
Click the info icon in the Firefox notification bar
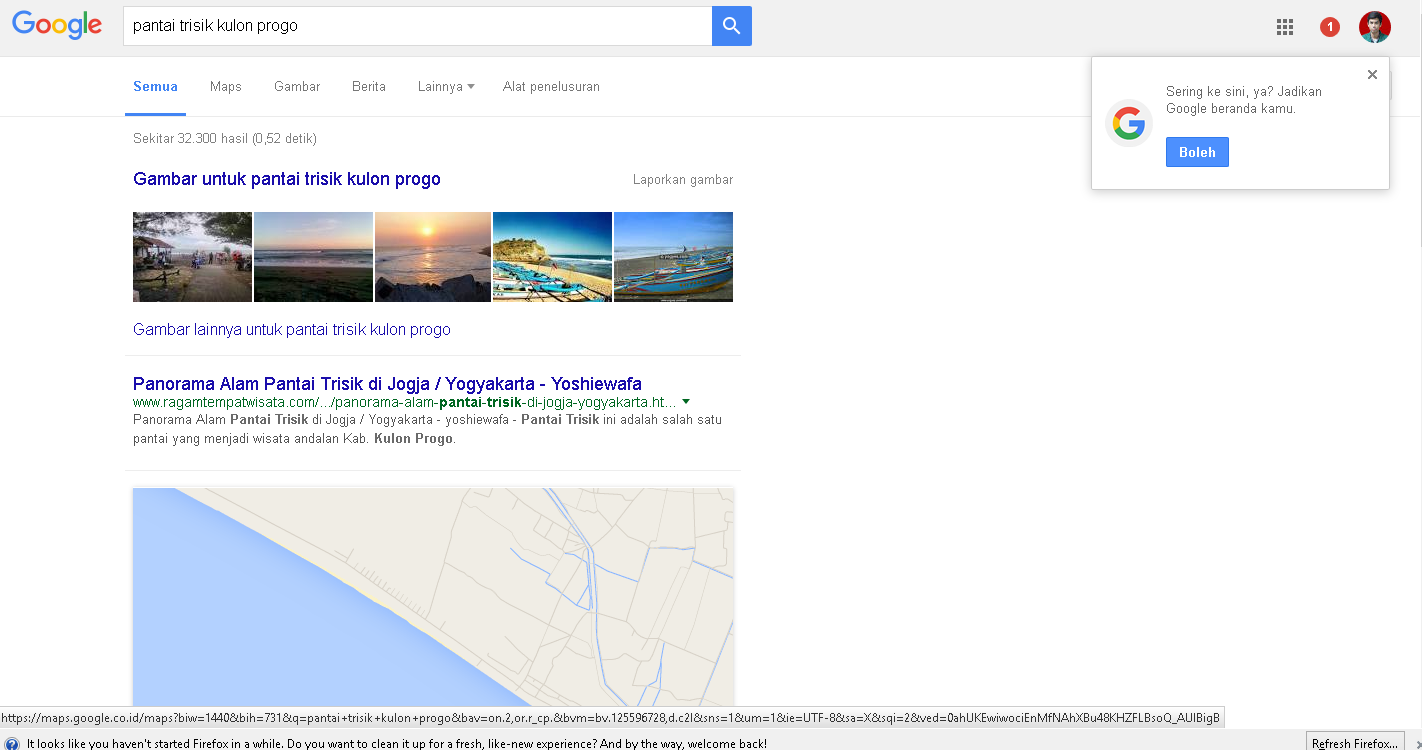point(10,743)
